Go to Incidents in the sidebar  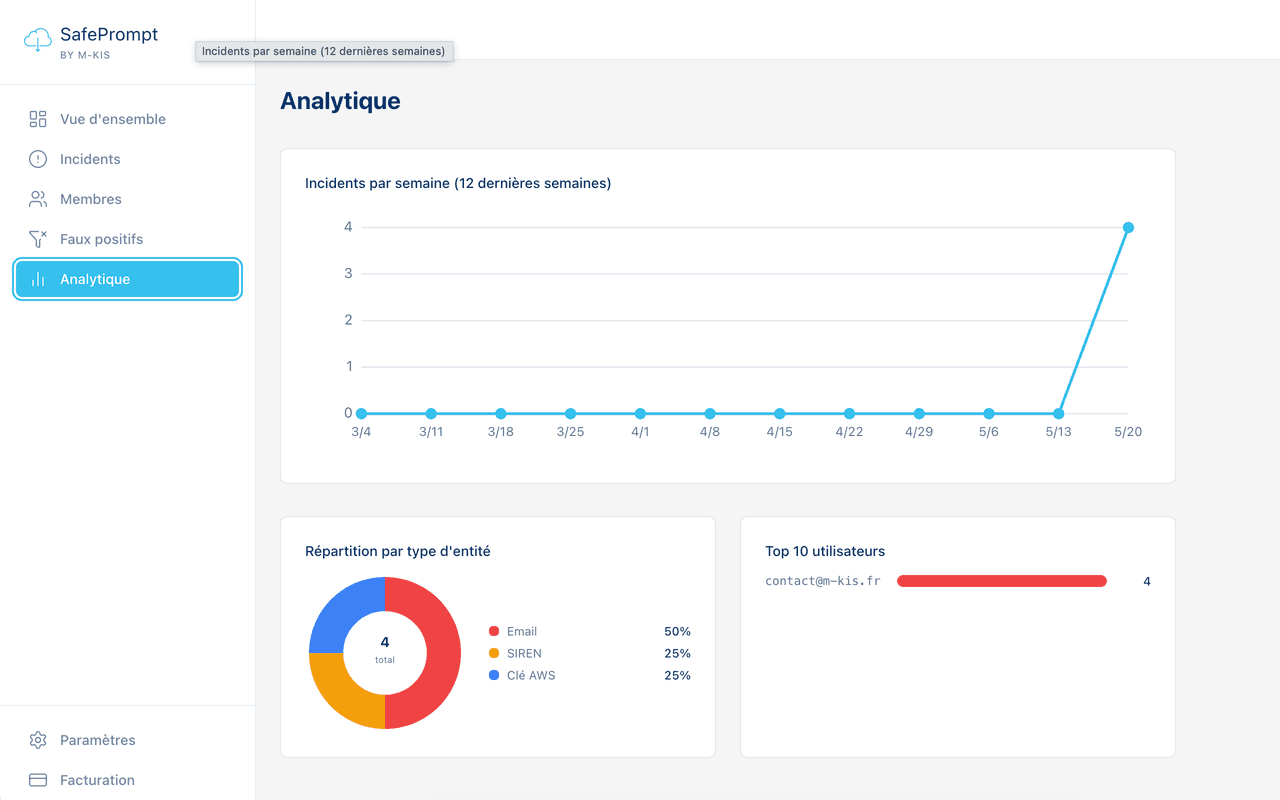[x=128, y=159]
